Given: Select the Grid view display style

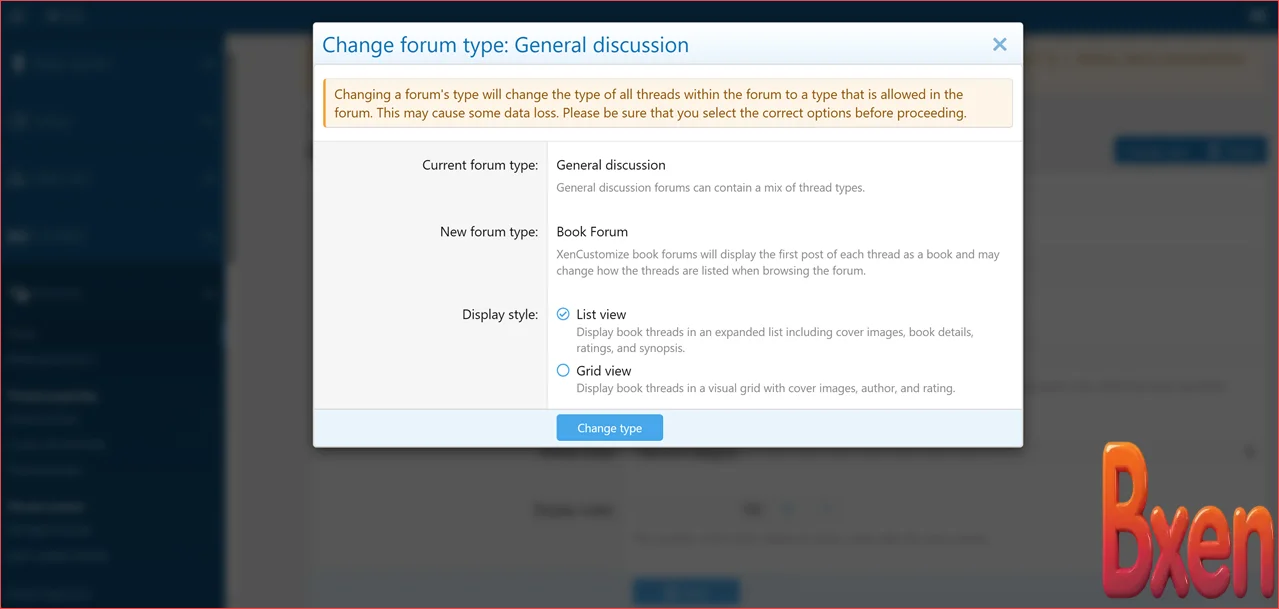Looking at the screenshot, I should [563, 370].
